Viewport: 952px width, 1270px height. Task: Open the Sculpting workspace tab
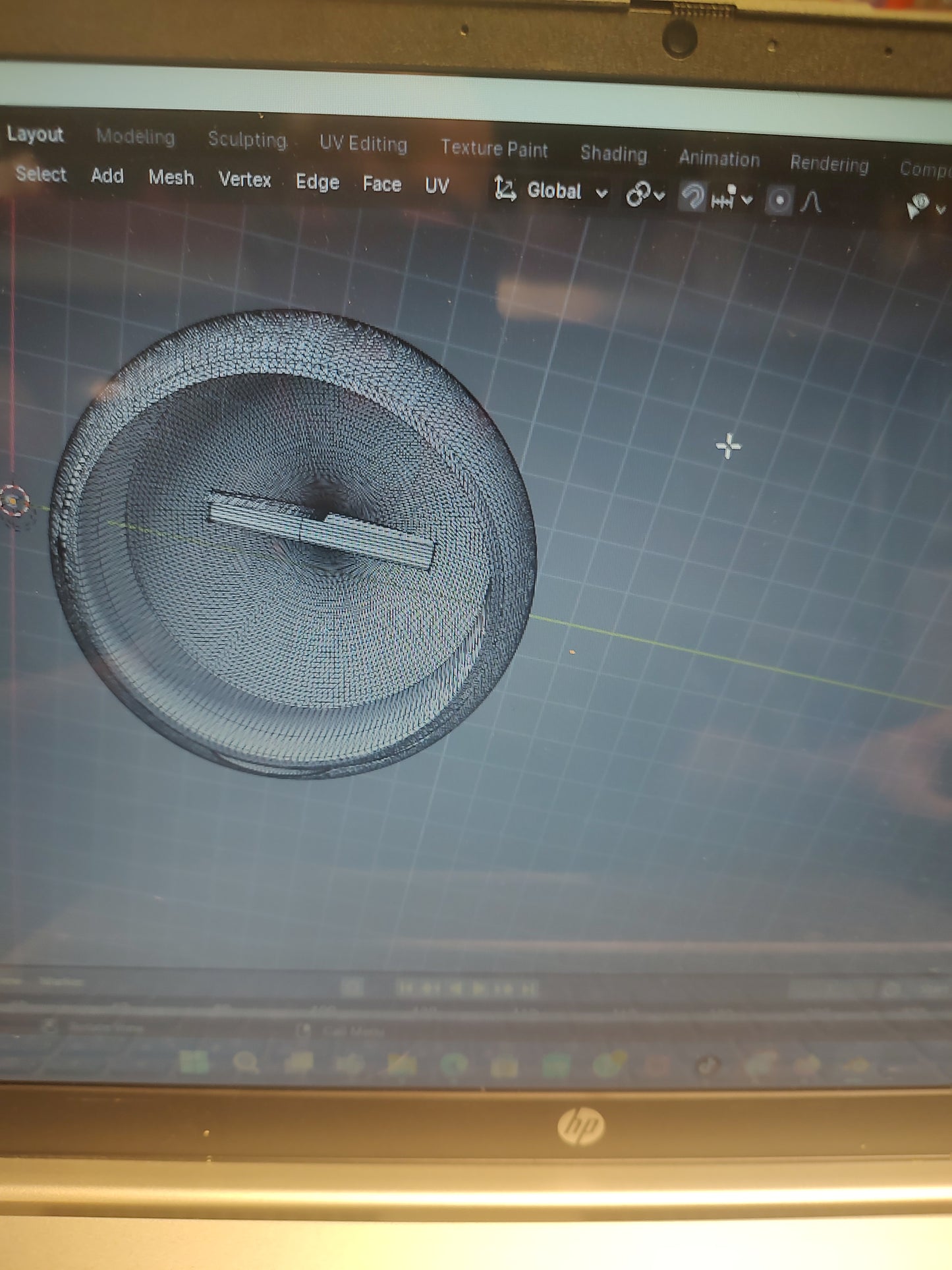(x=247, y=140)
